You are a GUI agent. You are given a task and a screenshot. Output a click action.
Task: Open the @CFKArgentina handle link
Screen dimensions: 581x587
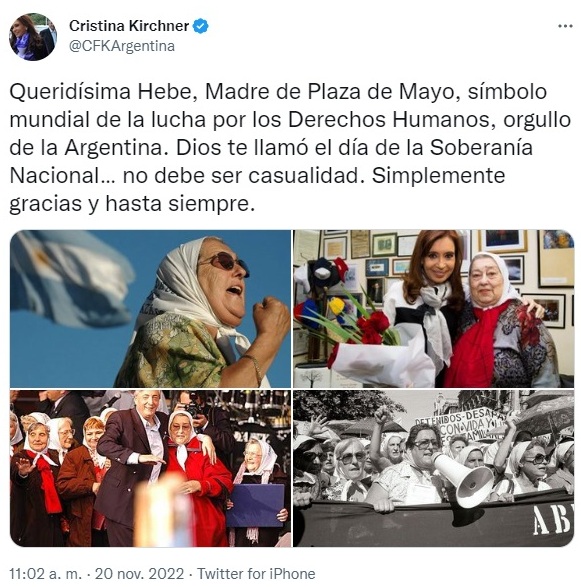122,46
